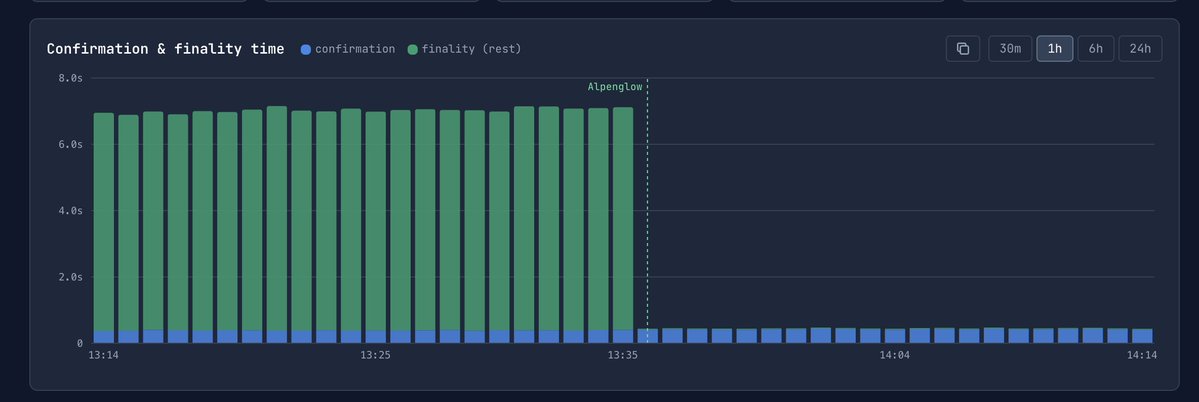The image size is (1199, 402).
Task: Click the 13:35 x-axis label
Action: 622,355
